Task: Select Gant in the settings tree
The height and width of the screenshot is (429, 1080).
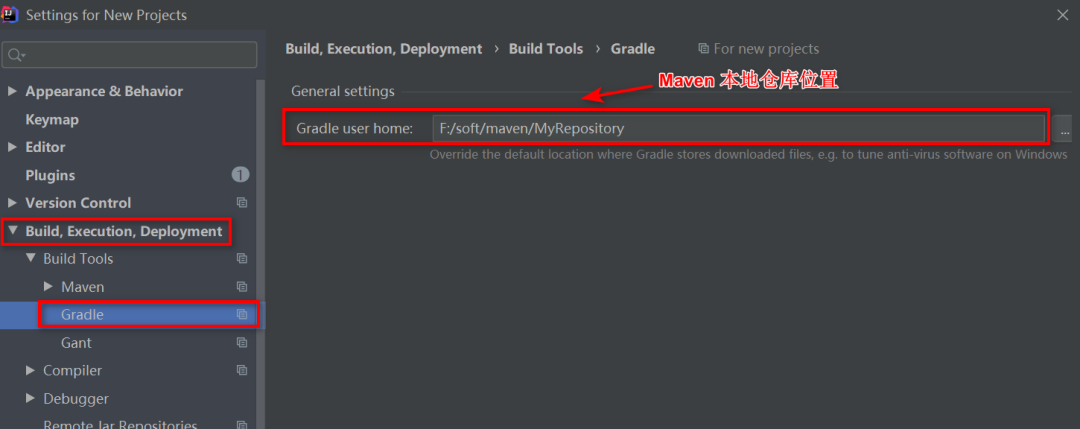Action: coord(76,343)
